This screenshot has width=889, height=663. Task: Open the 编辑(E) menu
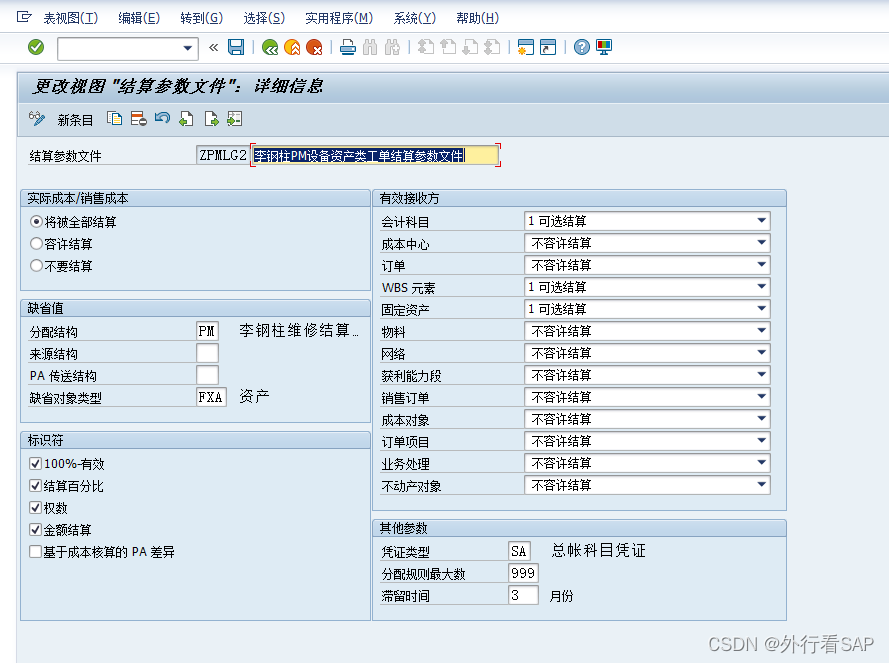pos(139,18)
